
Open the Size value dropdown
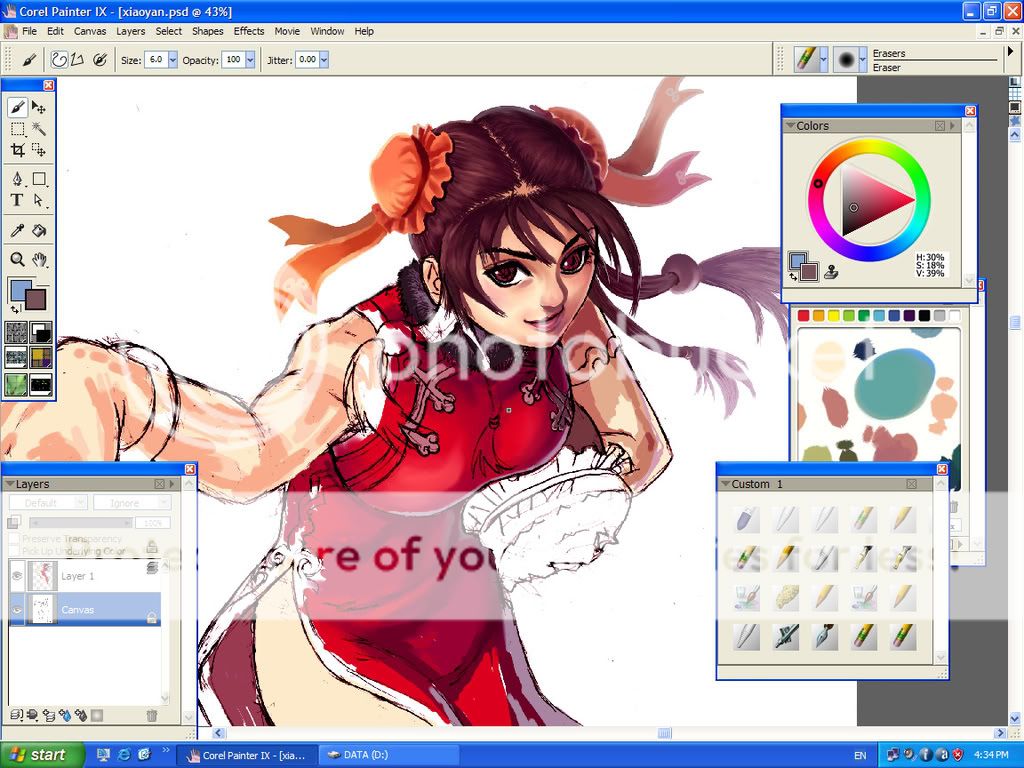[172, 60]
